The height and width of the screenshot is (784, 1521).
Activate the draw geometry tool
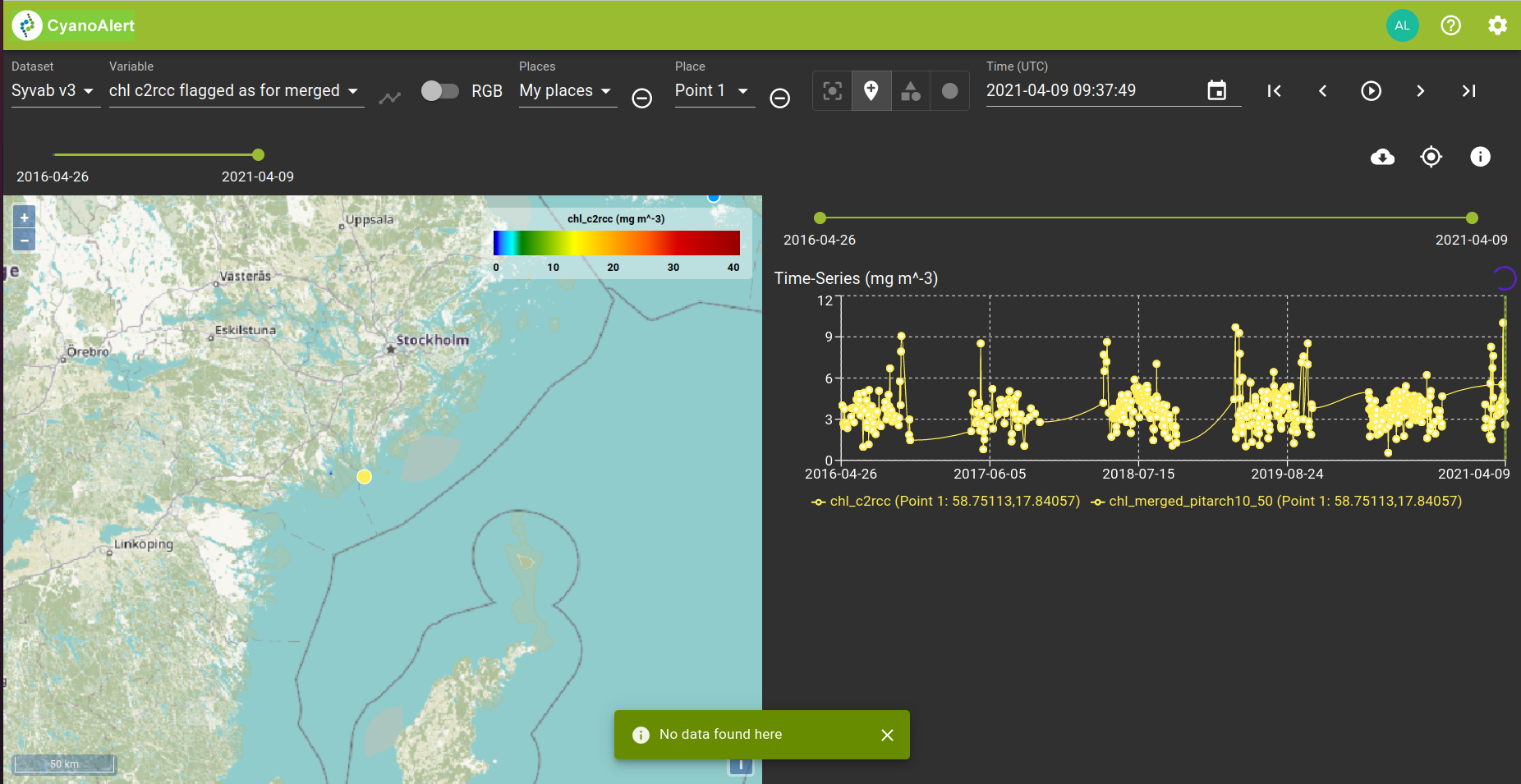click(x=911, y=90)
